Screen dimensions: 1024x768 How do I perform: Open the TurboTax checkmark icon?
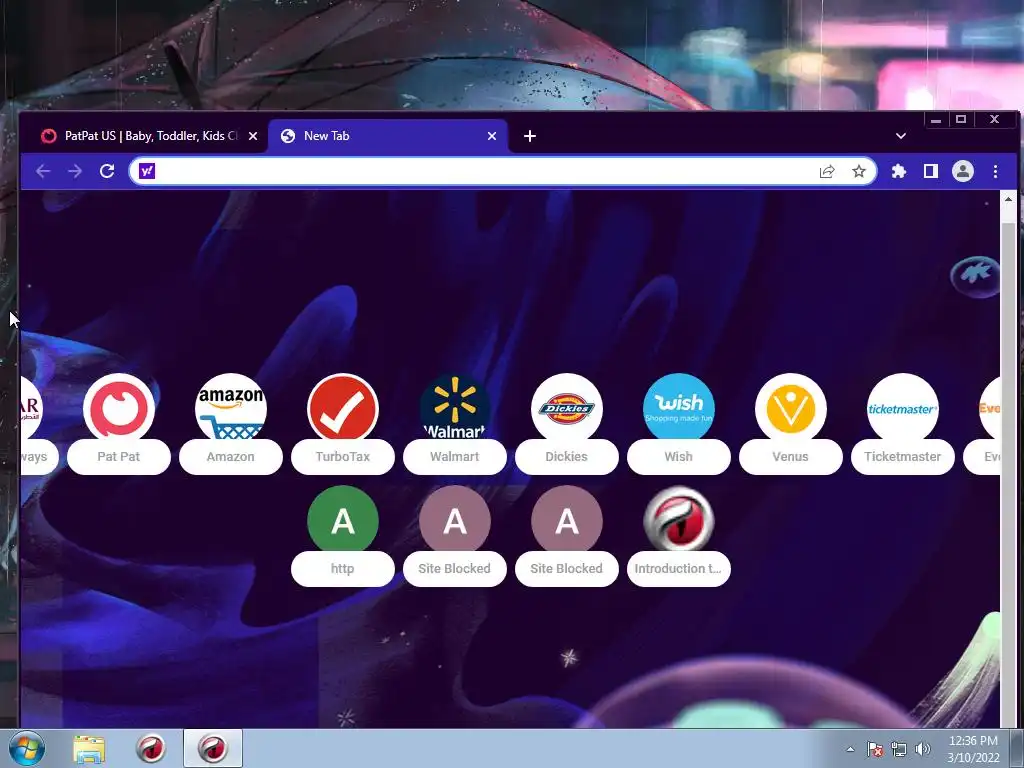point(343,408)
